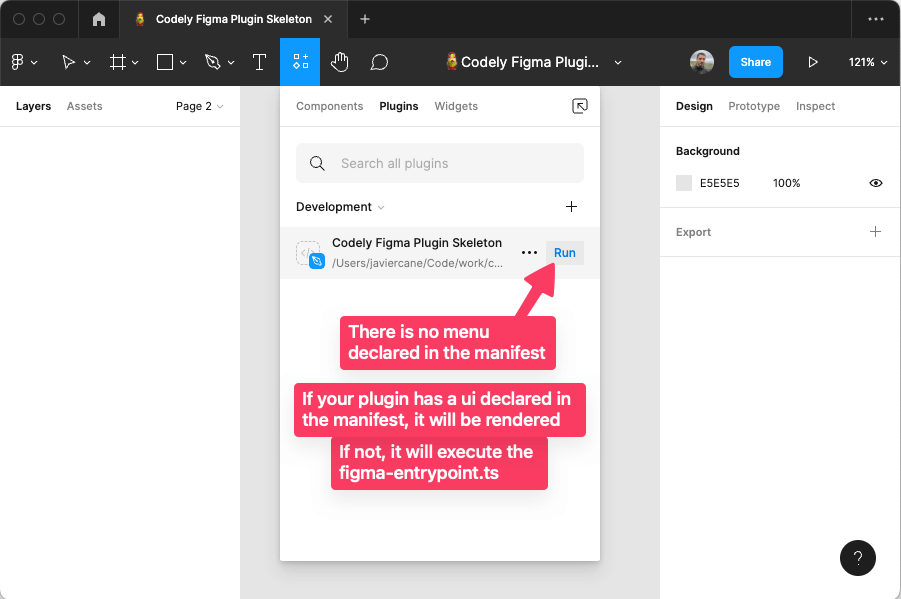Open the Prototype tab
The width and height of the screenshot is (901, 599).
pos(754,106)
